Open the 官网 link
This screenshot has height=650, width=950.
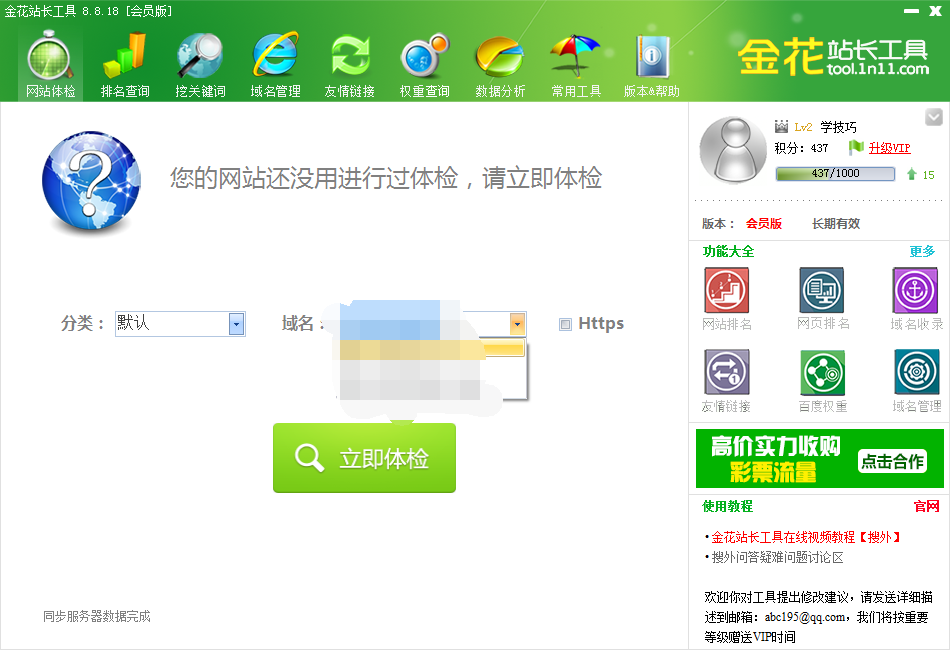[926, 506]
